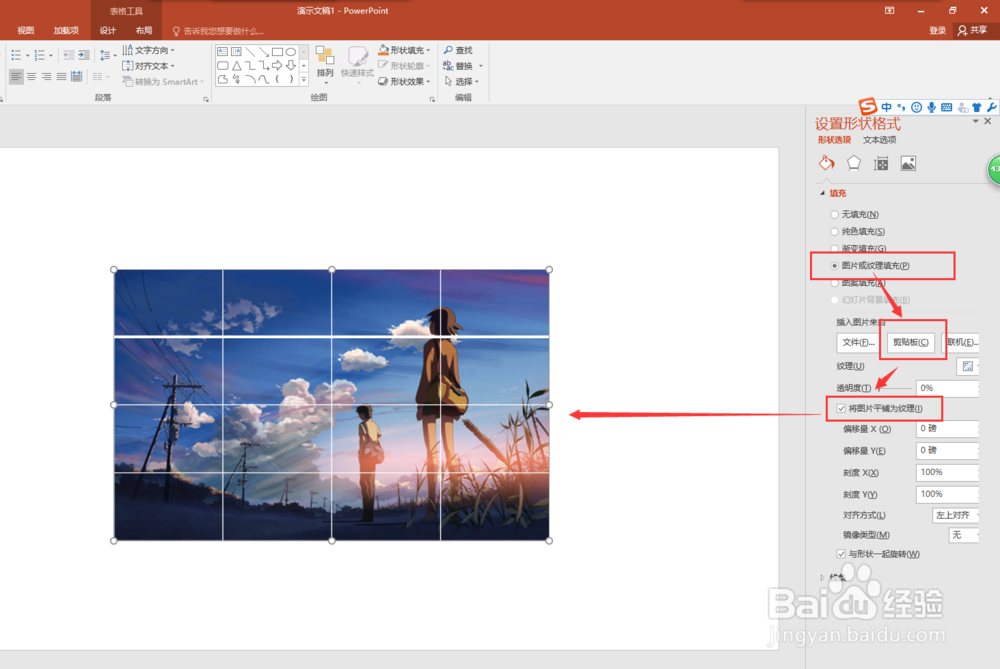Click the line spacing icon
This screenshot has width=1000, height=669.
click(105, 55)
